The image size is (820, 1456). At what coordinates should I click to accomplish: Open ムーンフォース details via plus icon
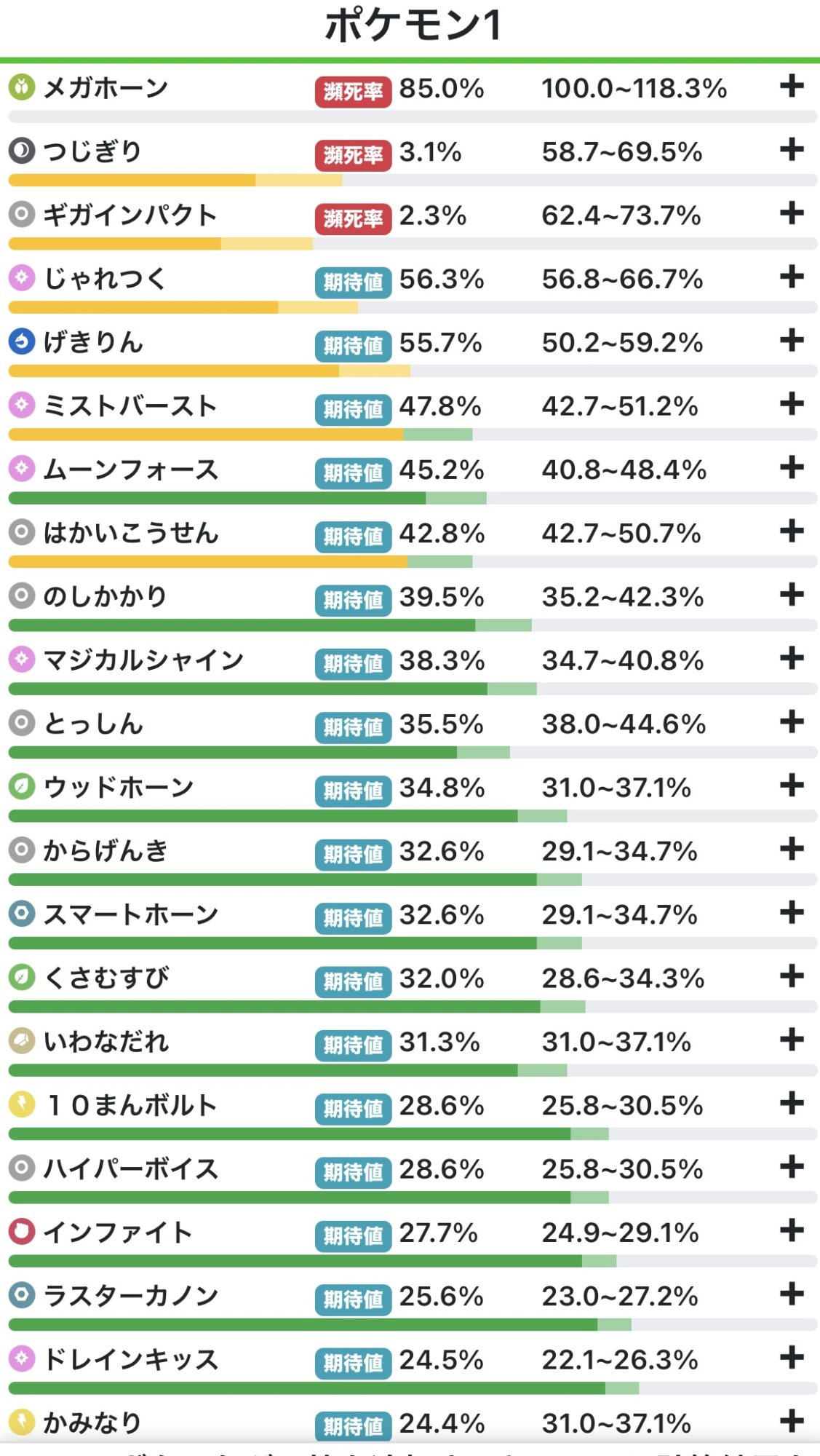click(x=792, y=468)
